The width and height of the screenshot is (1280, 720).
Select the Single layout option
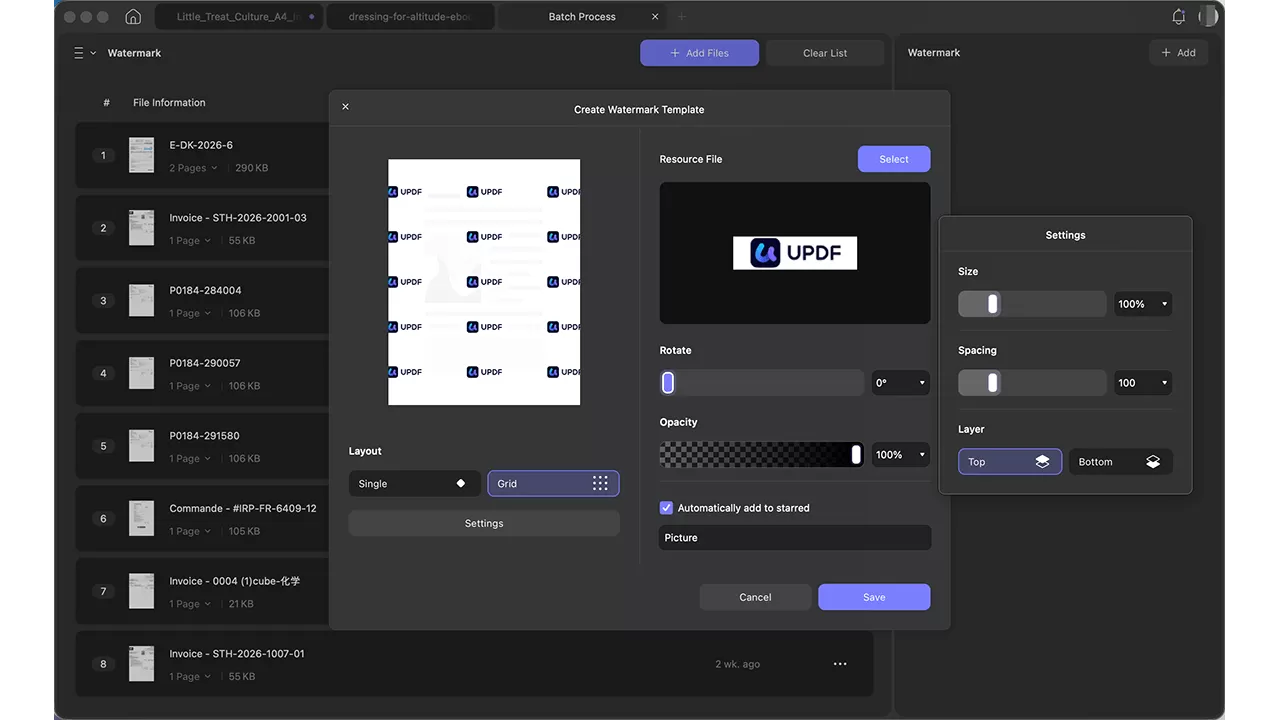pyautogui.click(x=415, y=484)
